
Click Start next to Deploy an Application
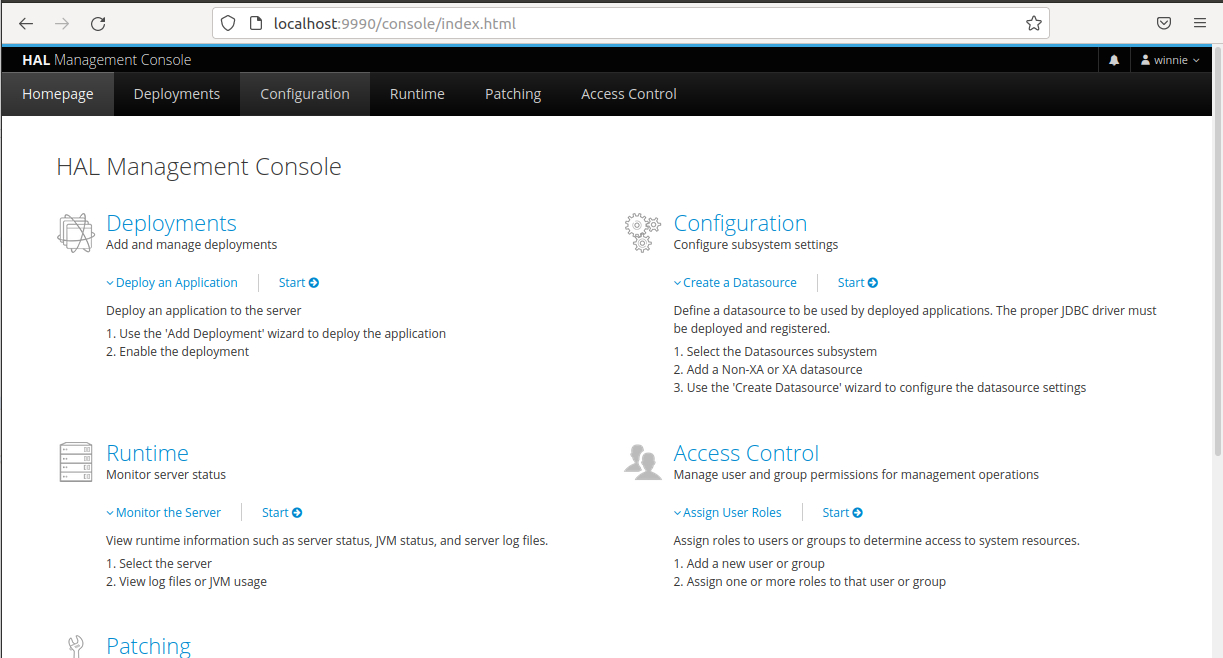pyautogui.click(x=299, y=283)
